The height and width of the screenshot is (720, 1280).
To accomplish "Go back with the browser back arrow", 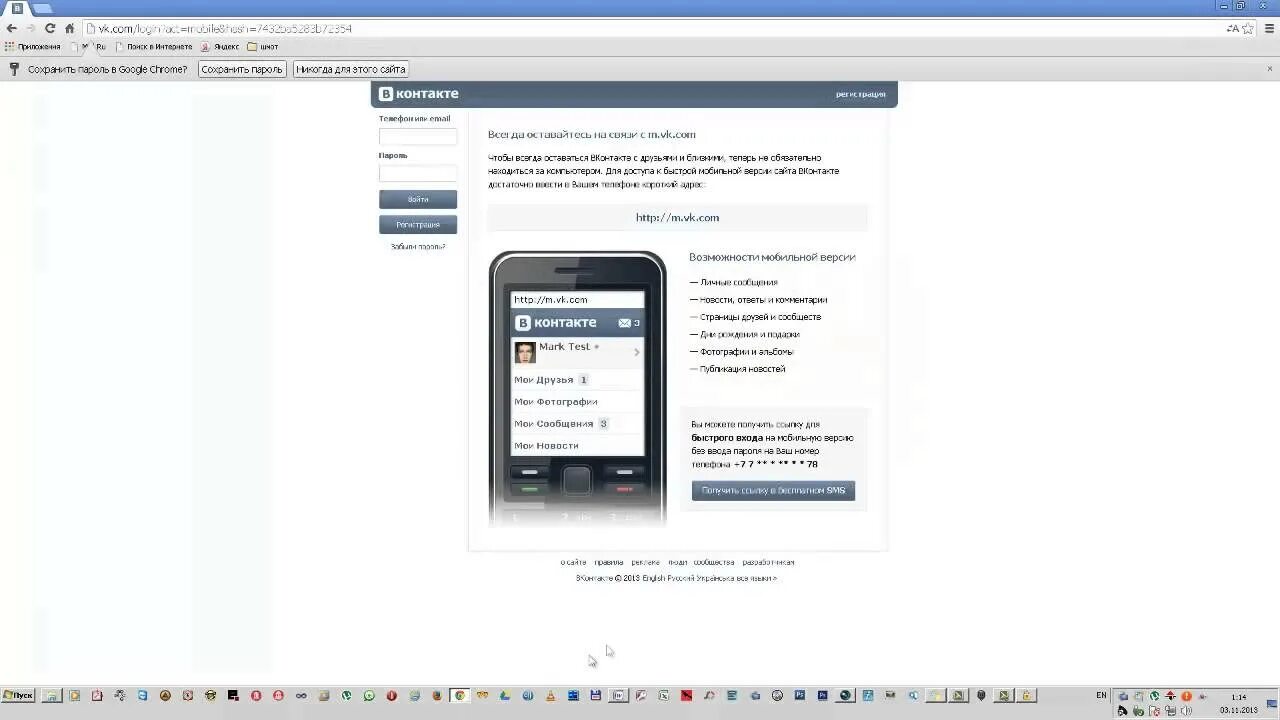I will 11,28.
